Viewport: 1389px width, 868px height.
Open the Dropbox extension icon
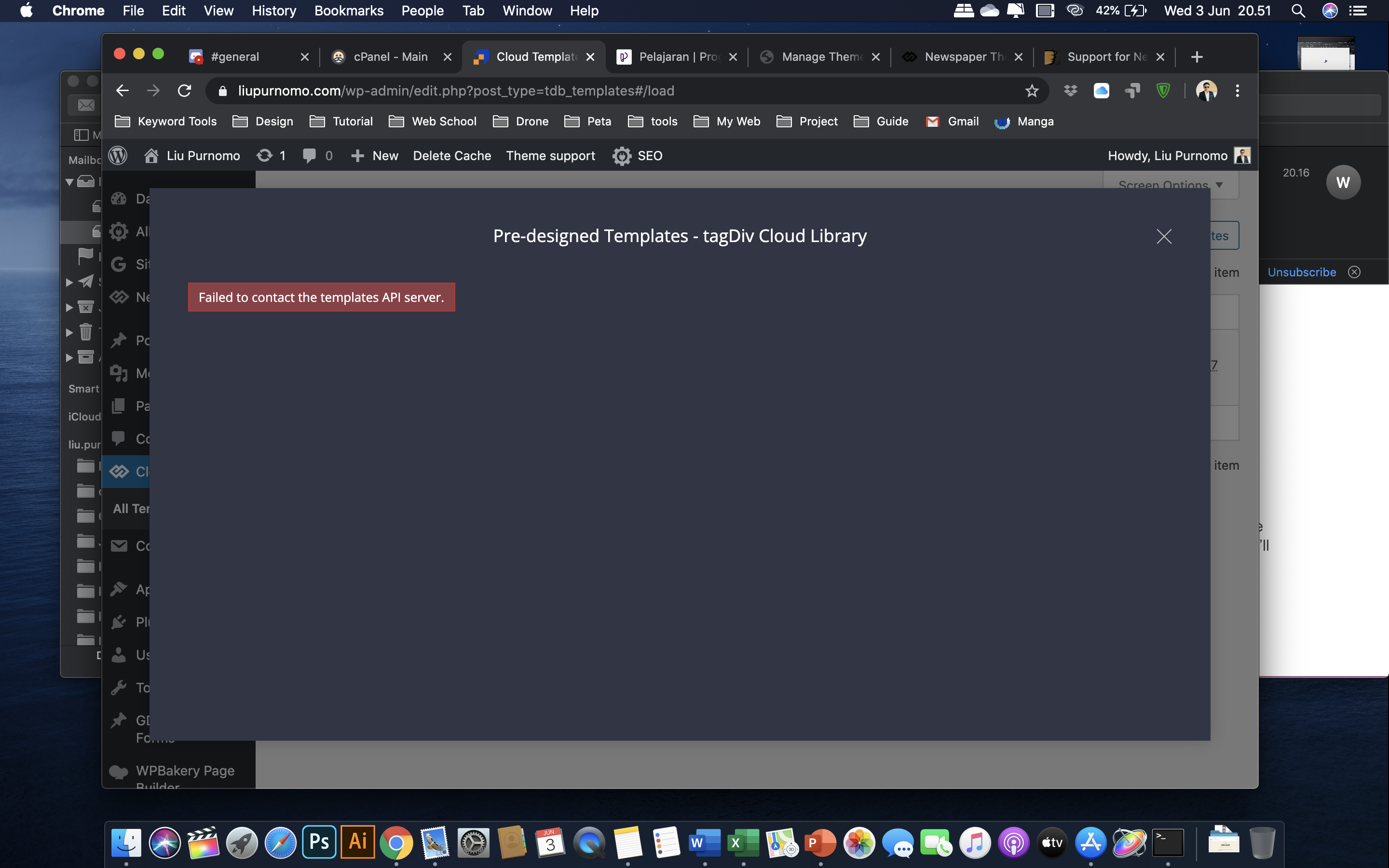pos(1071,91)
